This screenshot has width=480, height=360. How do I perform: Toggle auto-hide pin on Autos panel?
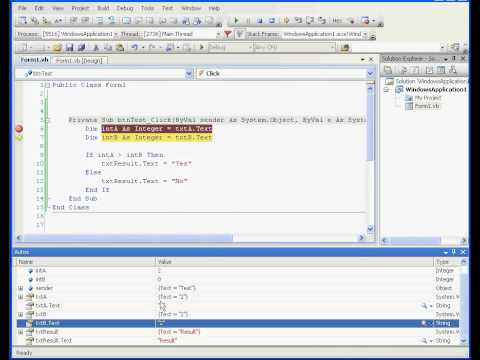pyautogui.click(x=454, y=252)
